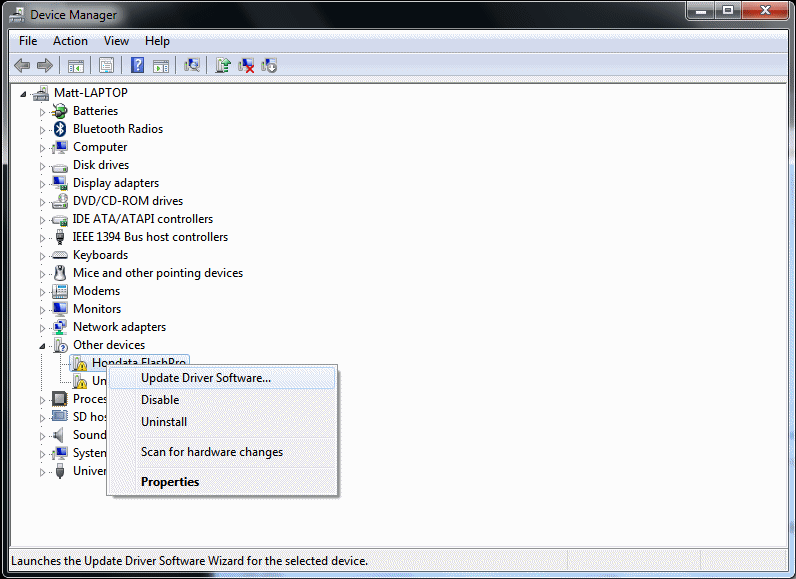Select the Modems tree label
The image size is (796, 579).
96,291
